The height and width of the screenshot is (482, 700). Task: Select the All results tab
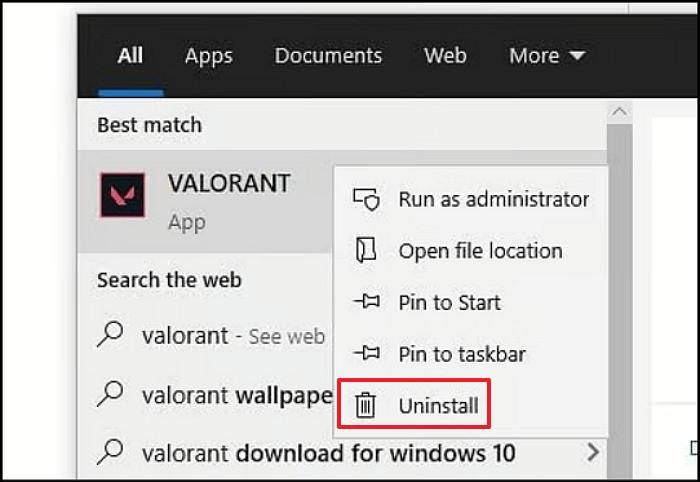point(130,56)
